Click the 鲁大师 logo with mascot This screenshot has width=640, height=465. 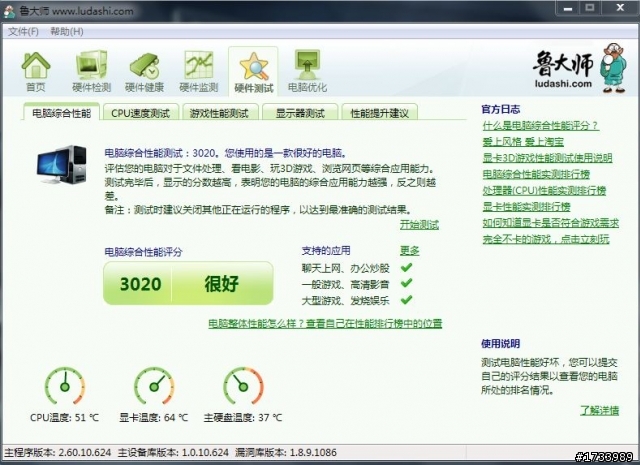pyautogui.click(x=580, y=68)
